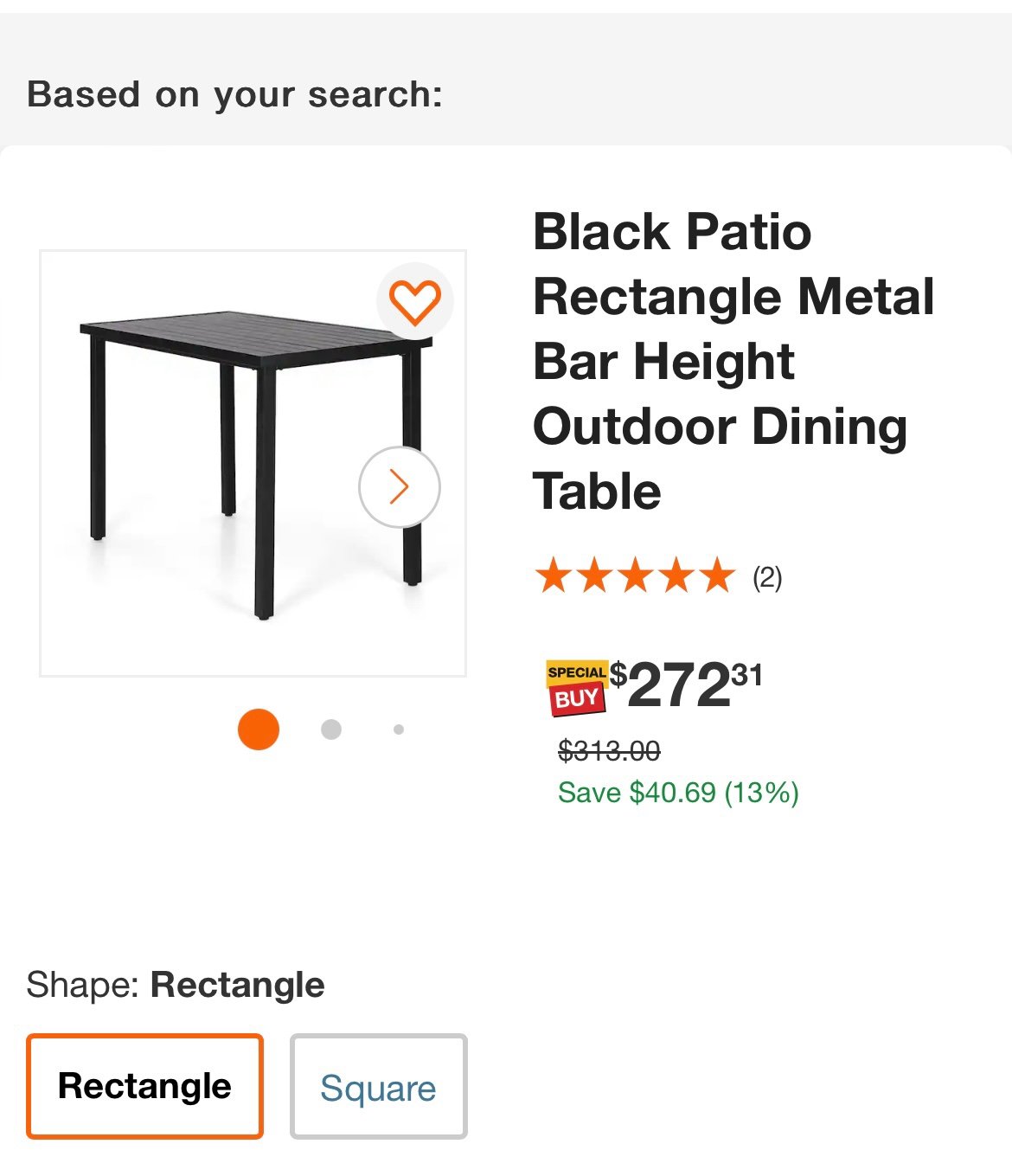Show next product photo with arrow
The height and width of the screenshot is (1176, 1012).
pyautogui.click(x=399, y=486)
